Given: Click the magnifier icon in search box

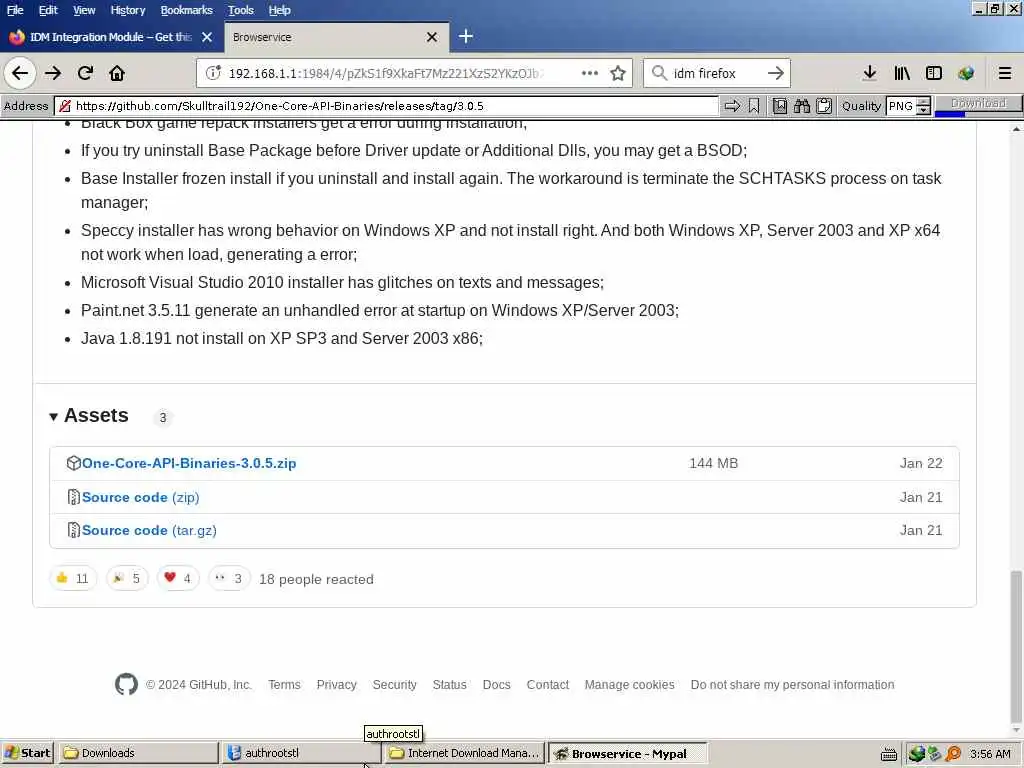Looking at the screenshot, I should point(660,73).
